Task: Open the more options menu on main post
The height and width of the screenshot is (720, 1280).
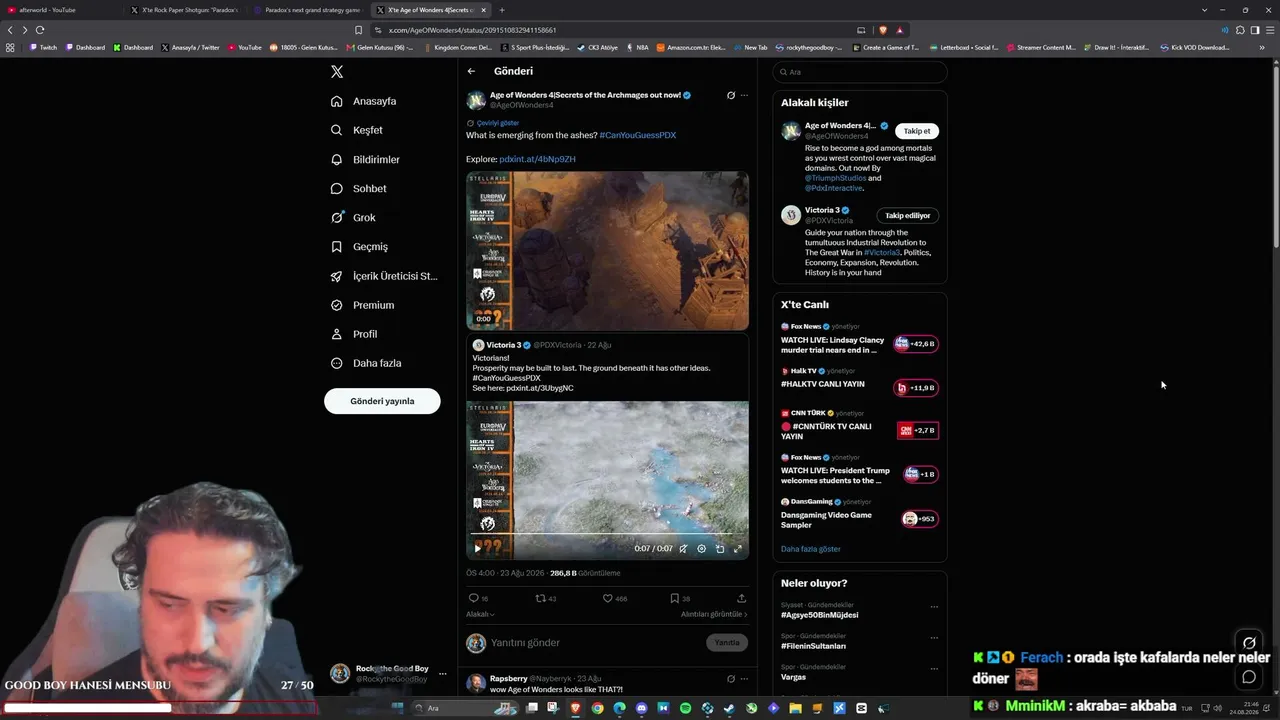Action: pos(744,96)
